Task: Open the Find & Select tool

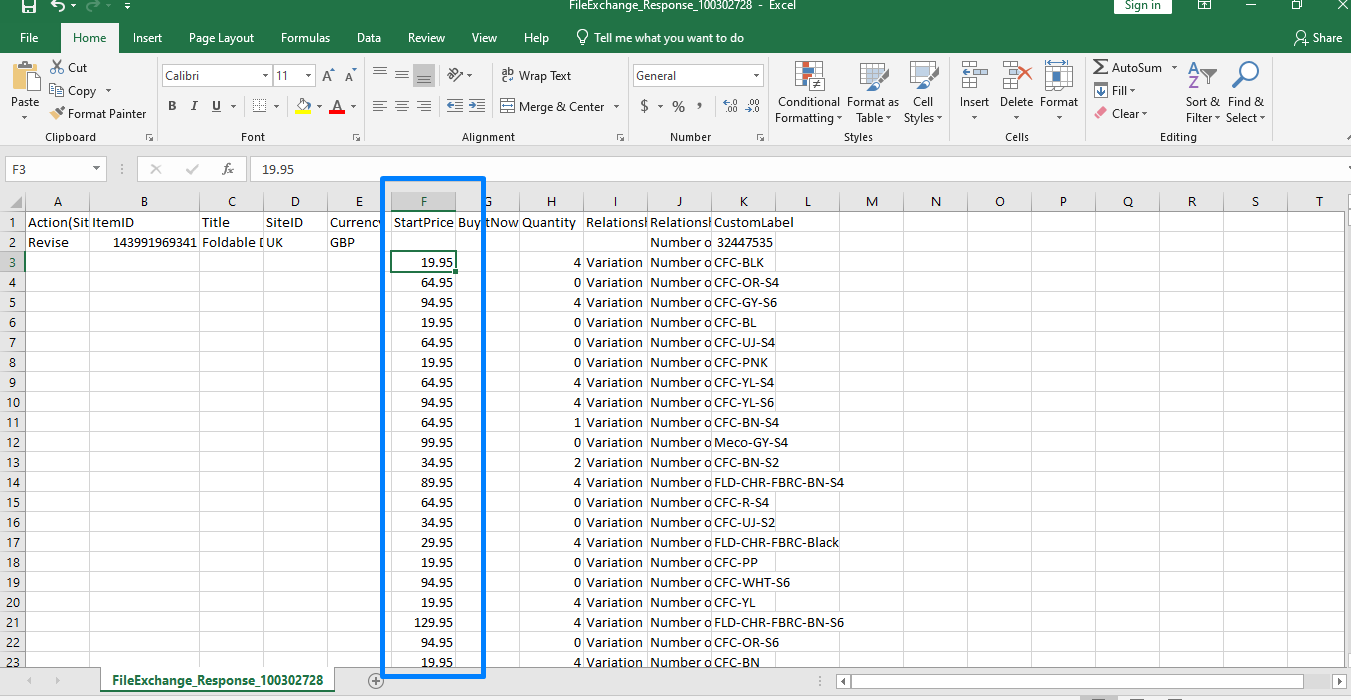Action: tap(1245, 91)
